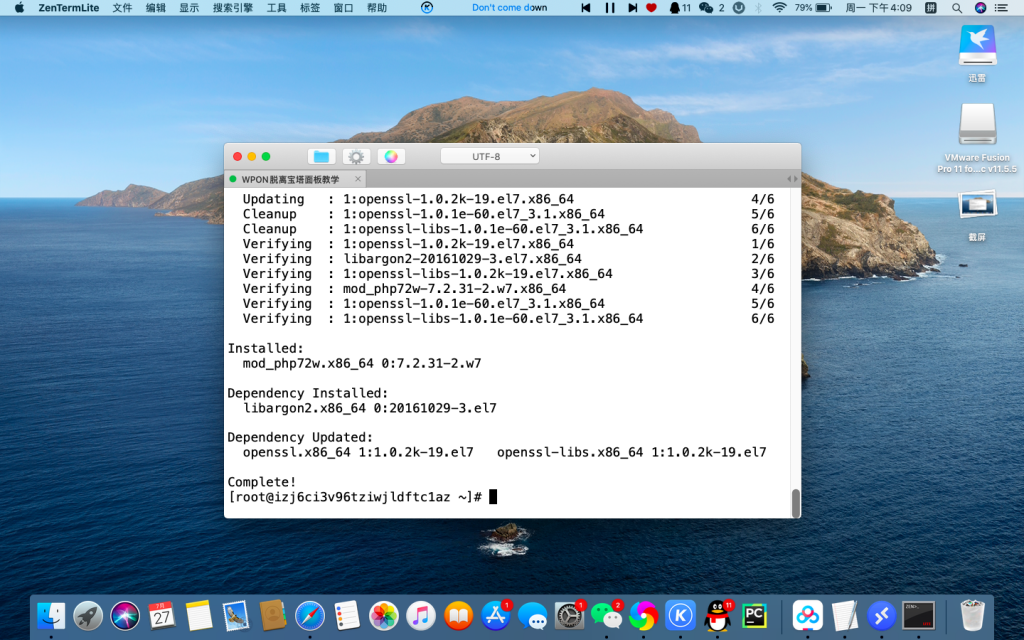Screen dimensions: 1024x640
Task: Click 'Dependency Updated:' heading in terminal
Action: pos(300,437)
